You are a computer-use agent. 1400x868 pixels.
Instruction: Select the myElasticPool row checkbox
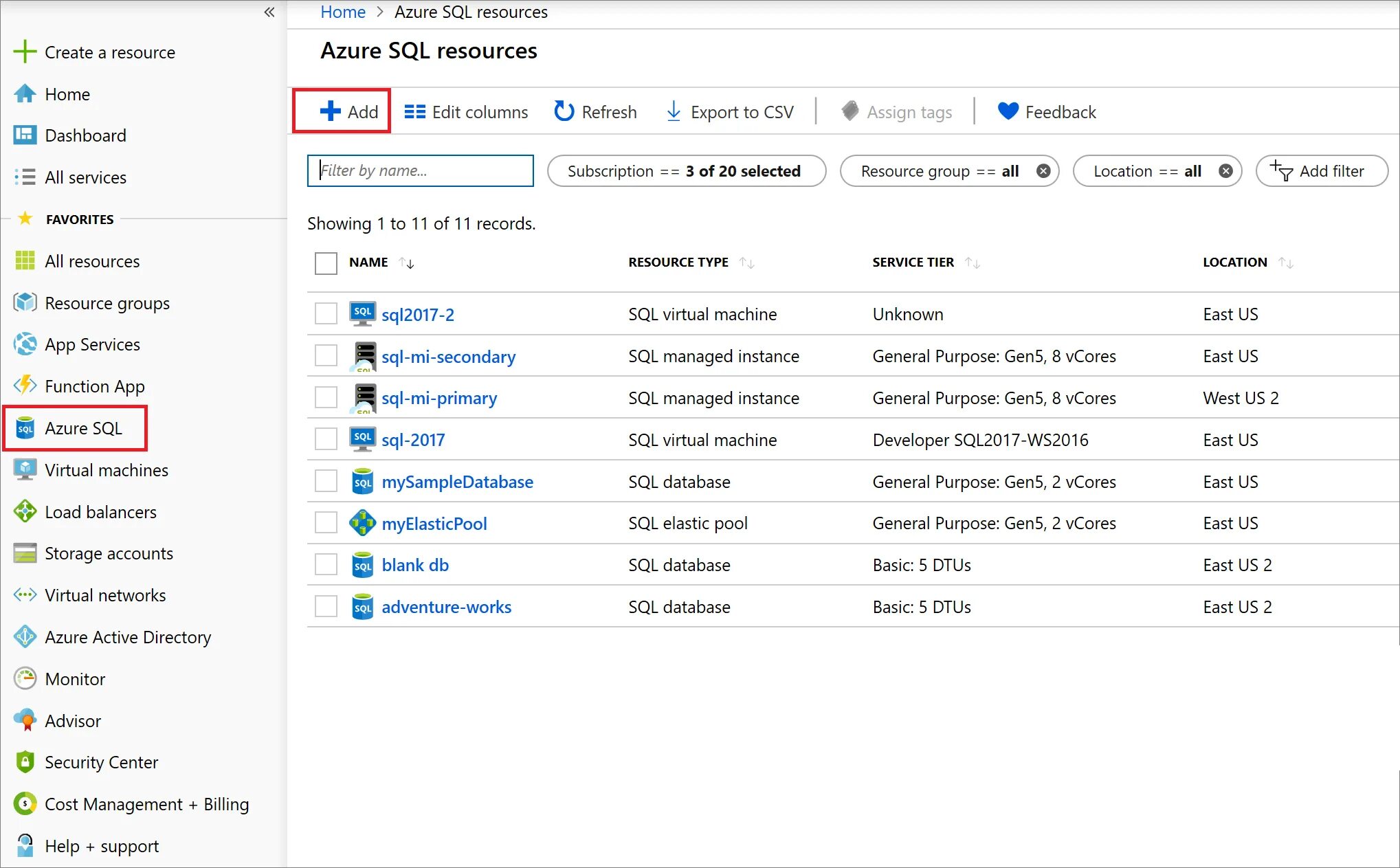point(326,523)
